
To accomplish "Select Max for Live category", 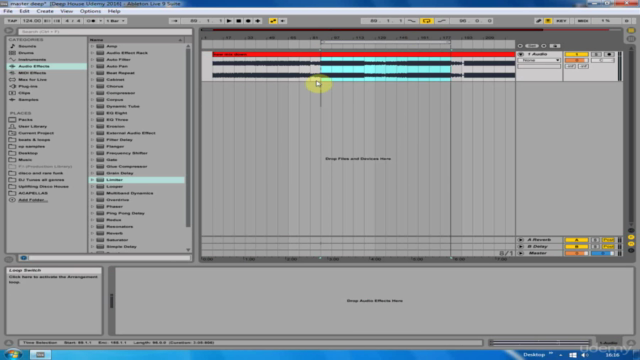I will pos(32,80).
